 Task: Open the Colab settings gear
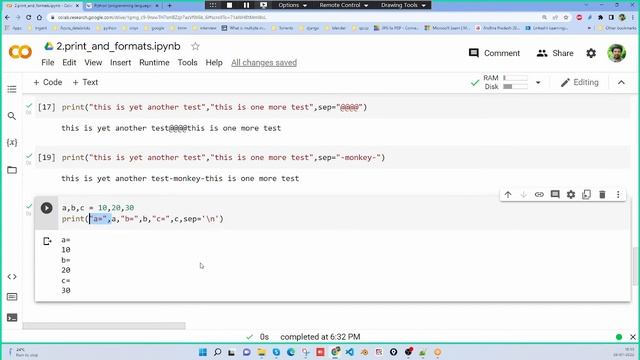[x=591, y=53]
